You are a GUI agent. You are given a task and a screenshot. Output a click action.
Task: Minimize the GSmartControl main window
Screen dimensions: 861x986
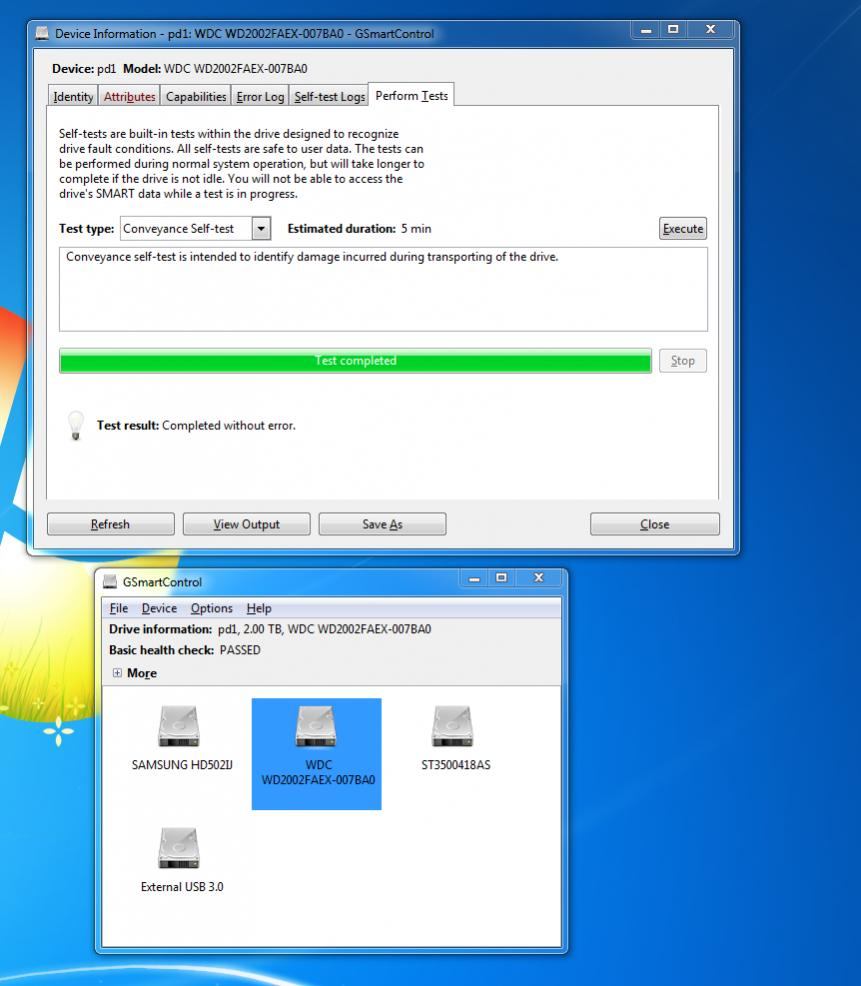475,578
